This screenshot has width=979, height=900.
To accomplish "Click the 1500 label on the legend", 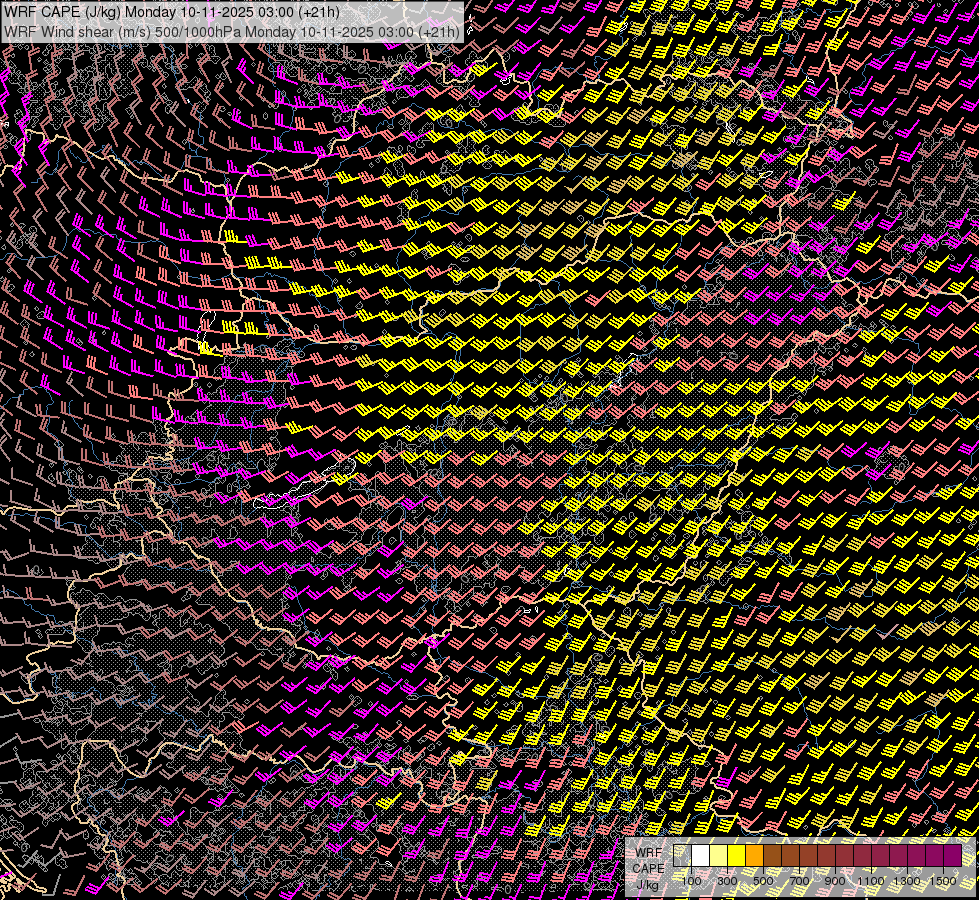I will tap(942, 880).
